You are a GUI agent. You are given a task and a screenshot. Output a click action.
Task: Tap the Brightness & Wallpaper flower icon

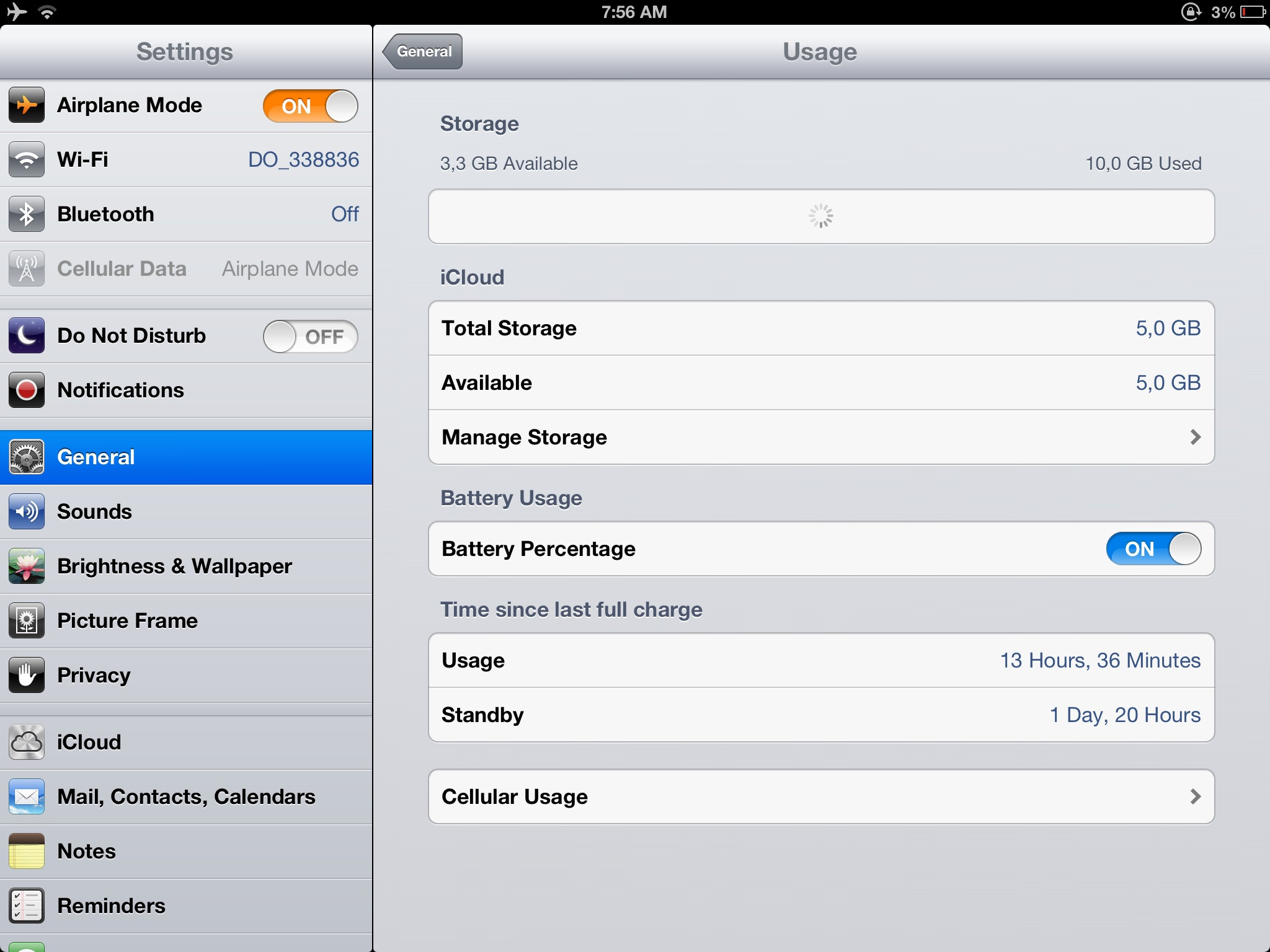tap(26, 566)
